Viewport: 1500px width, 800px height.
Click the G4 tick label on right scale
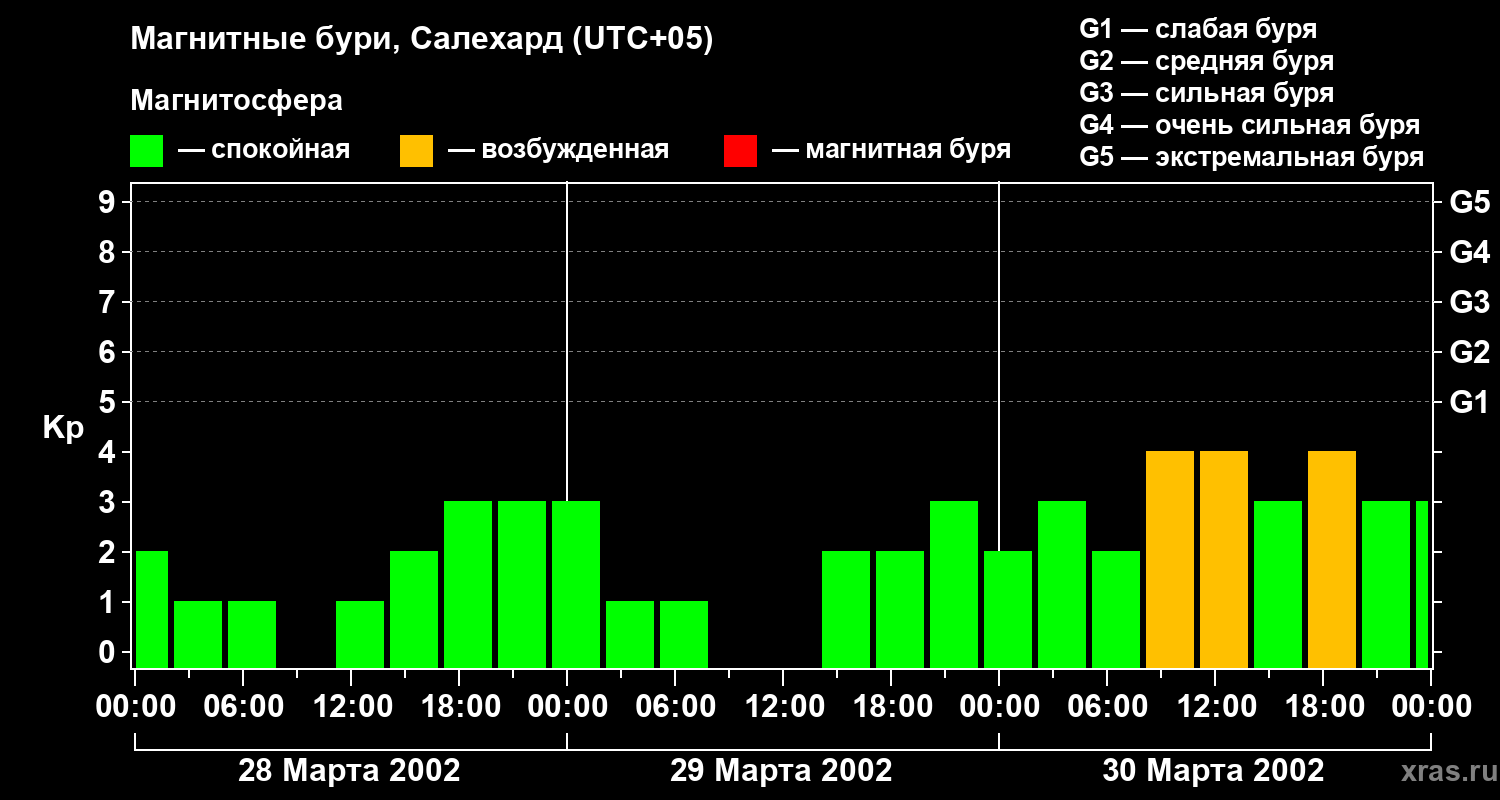click(x=1469, y=252)
